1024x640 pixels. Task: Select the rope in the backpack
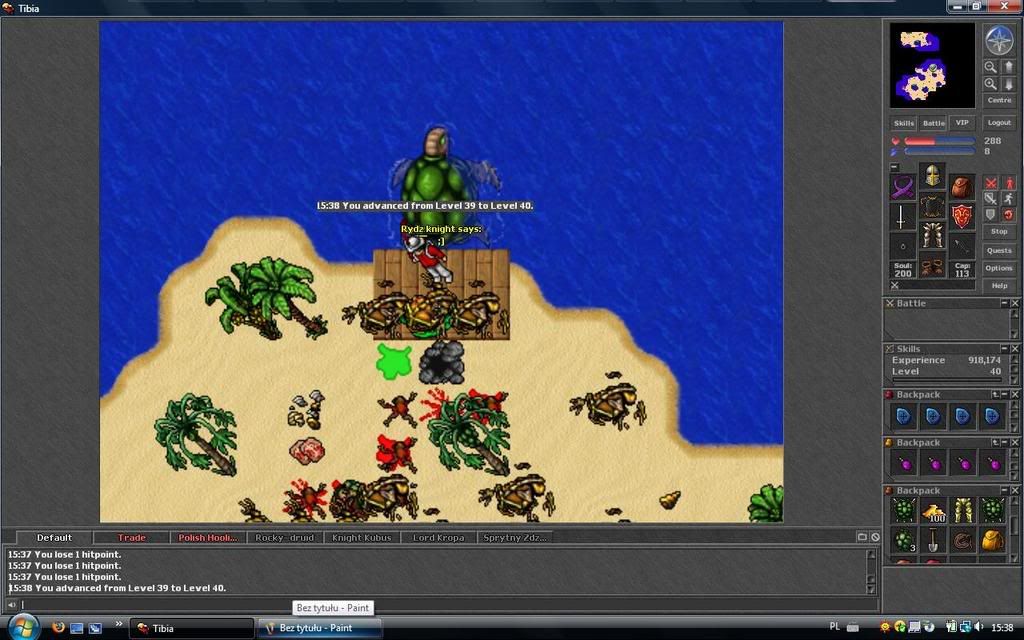963,541
